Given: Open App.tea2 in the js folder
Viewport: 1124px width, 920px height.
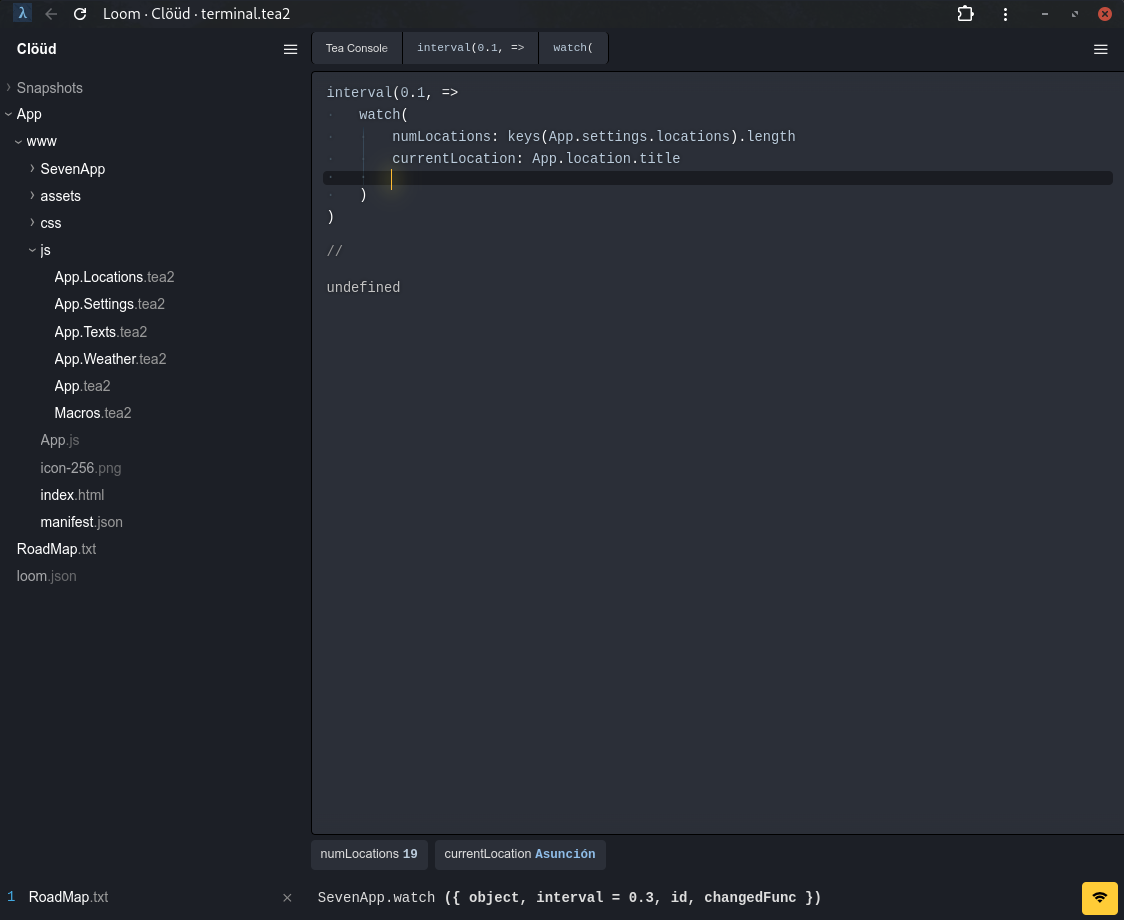Looking at the screenshot, I should tap(82, 387).
